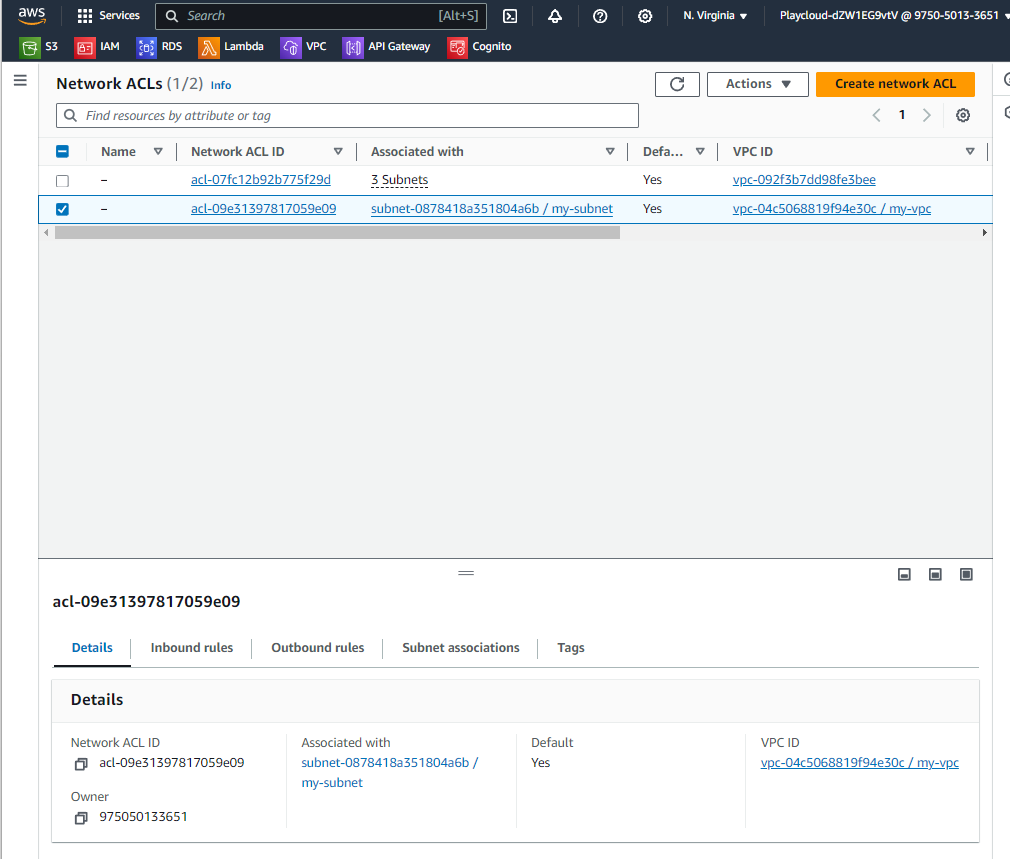
Task: Open acl-07fc12b92b775f29d link
Action: 261,180
